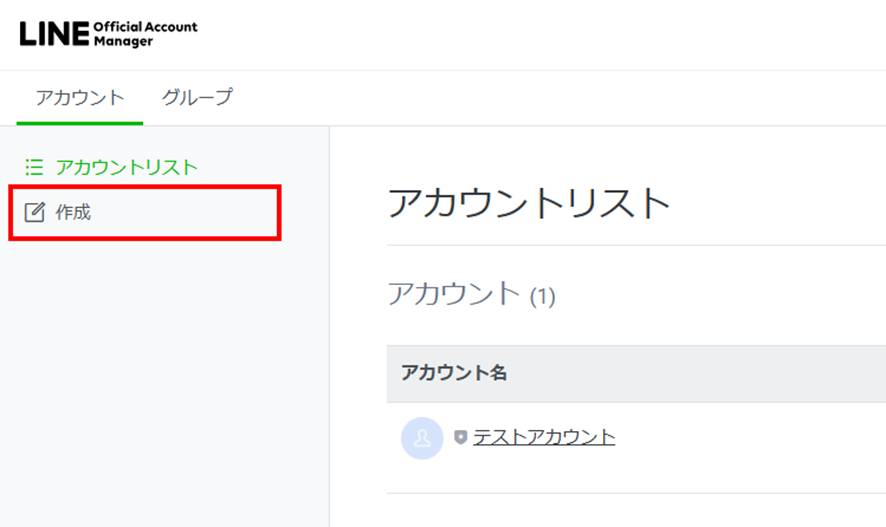The height and width of the screenshot is (527, 886).
Task: Open the グループ tab
Action: [197, 98]
